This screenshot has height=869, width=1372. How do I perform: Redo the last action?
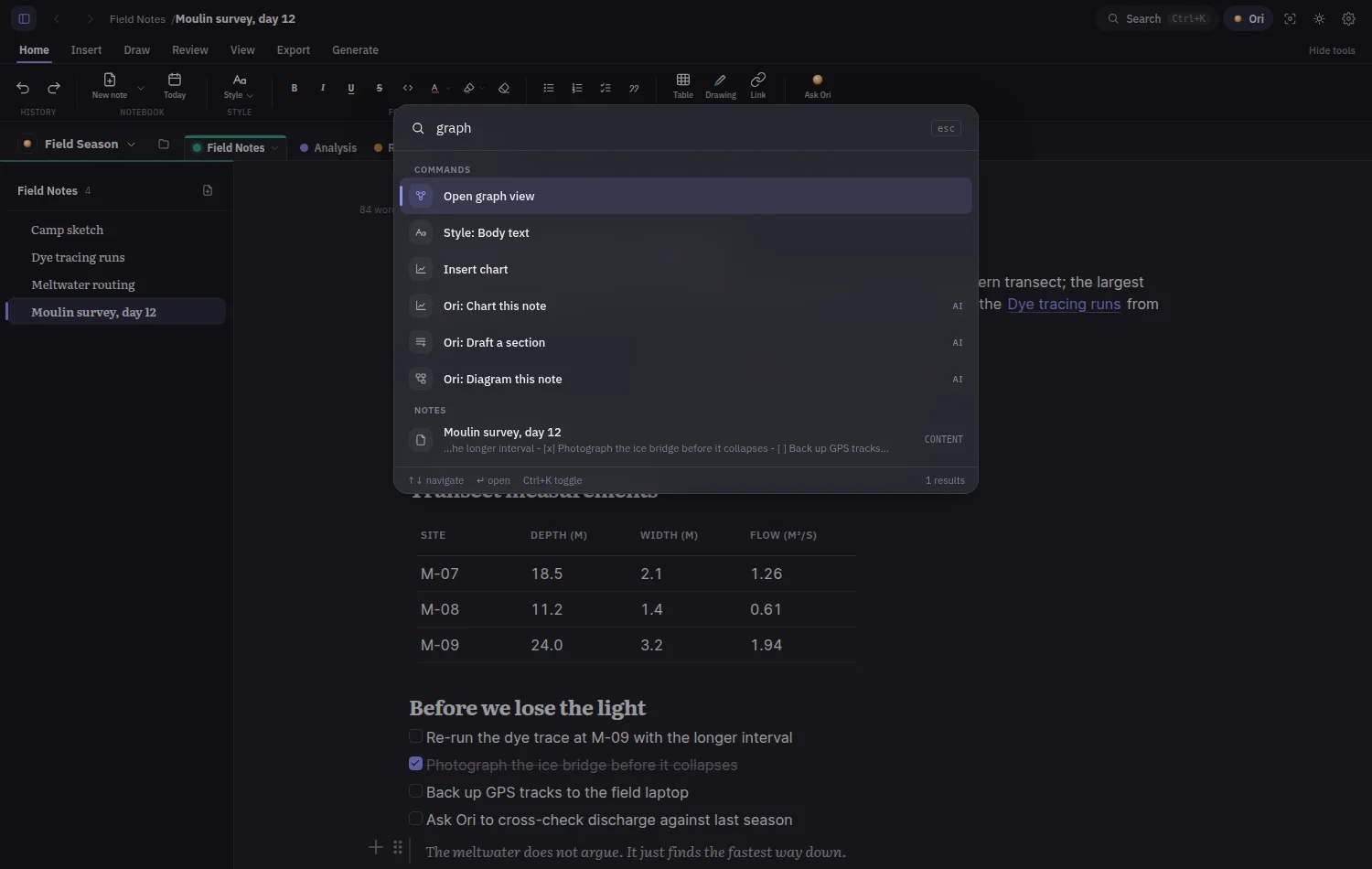click(54, 88)
